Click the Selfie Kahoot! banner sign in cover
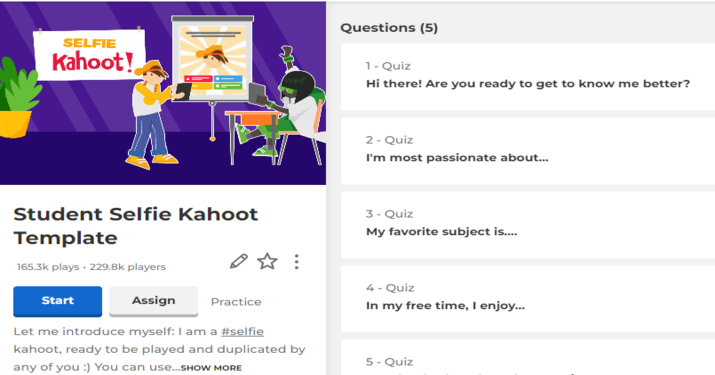715x375 pixels. coord(90,55)
